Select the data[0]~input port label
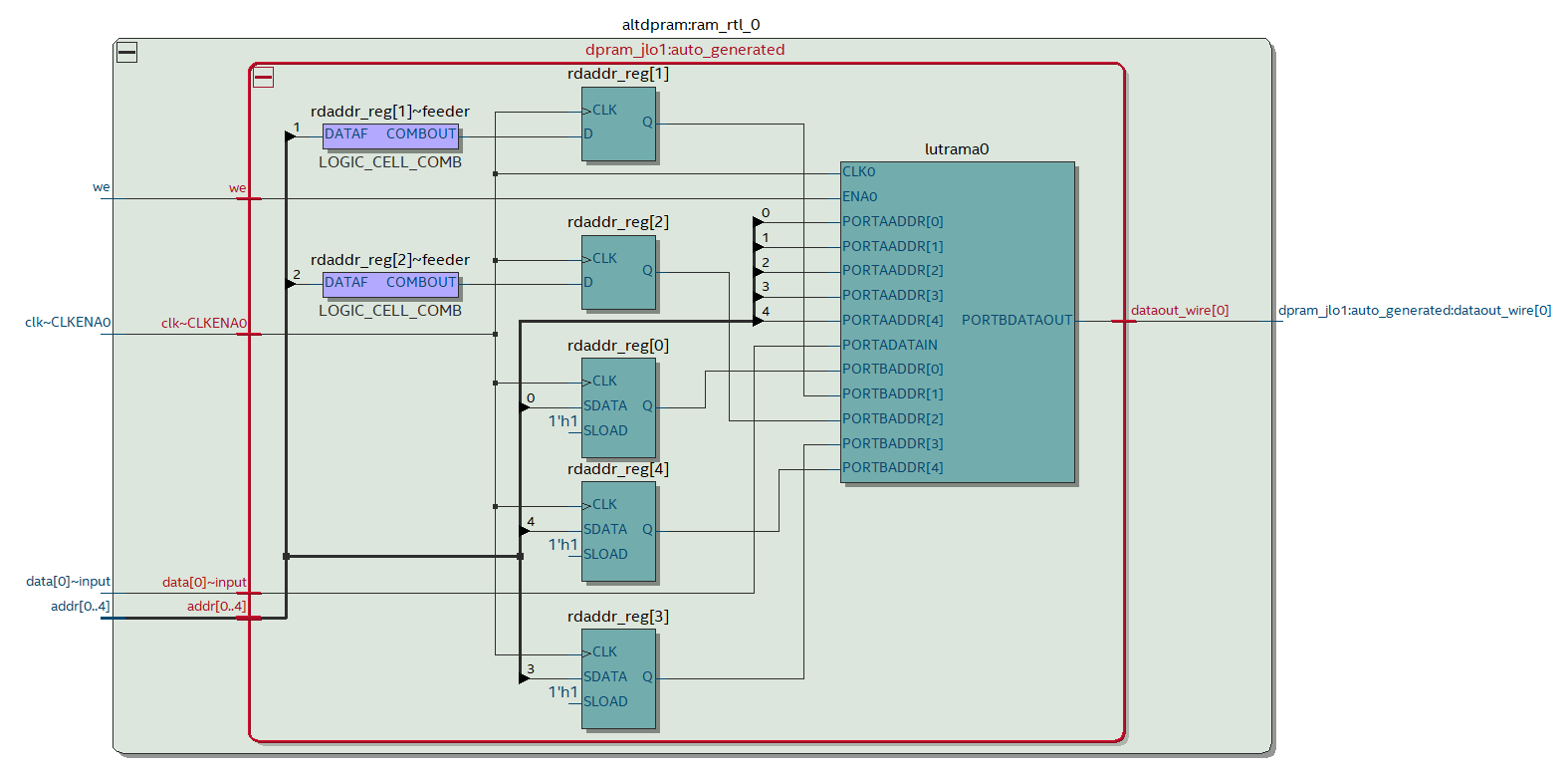Image resolution: width=1568 pixels, height=775 pixels. click(x=68, y=581)
